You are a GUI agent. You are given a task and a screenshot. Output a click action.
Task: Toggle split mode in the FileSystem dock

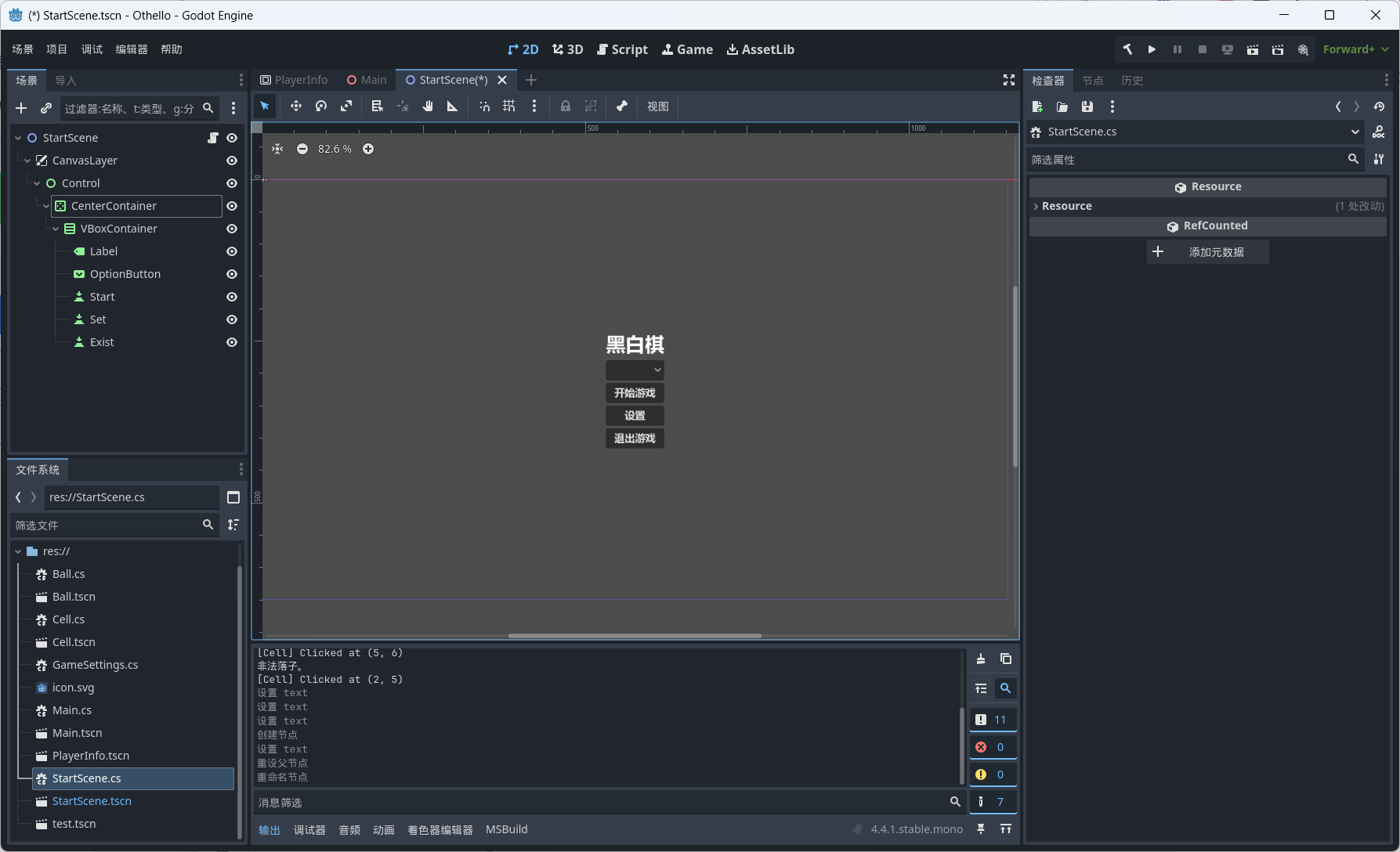[233, 497]
